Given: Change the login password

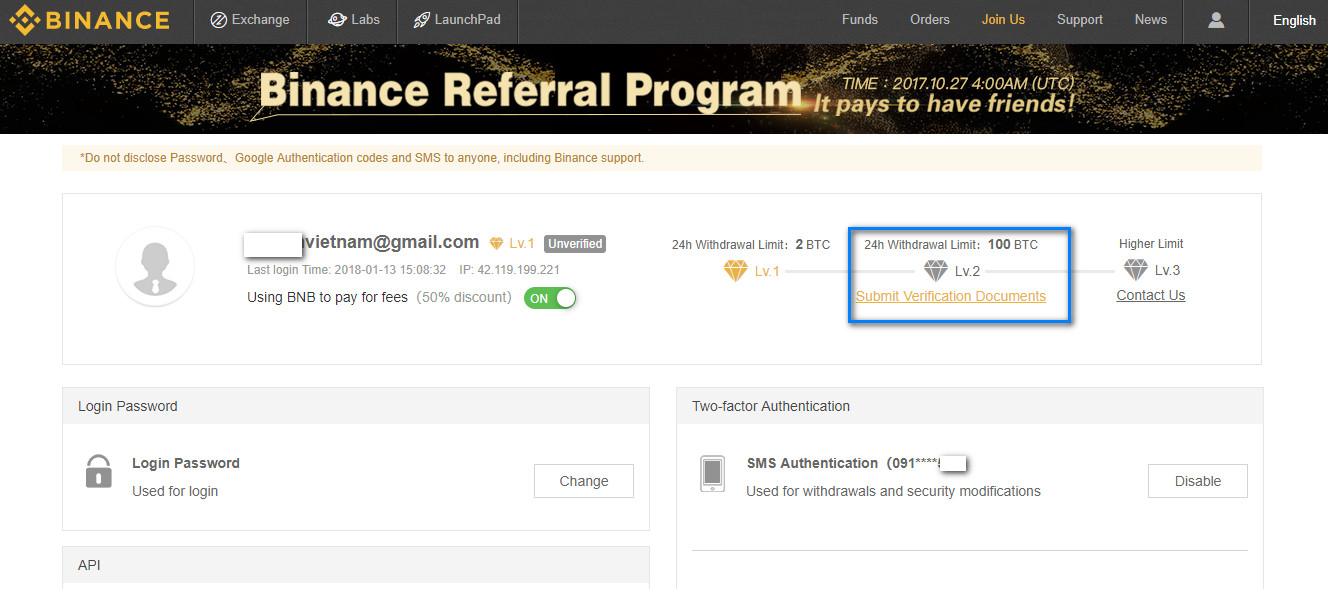Looking at the screenshot, I should click(584, 481).
